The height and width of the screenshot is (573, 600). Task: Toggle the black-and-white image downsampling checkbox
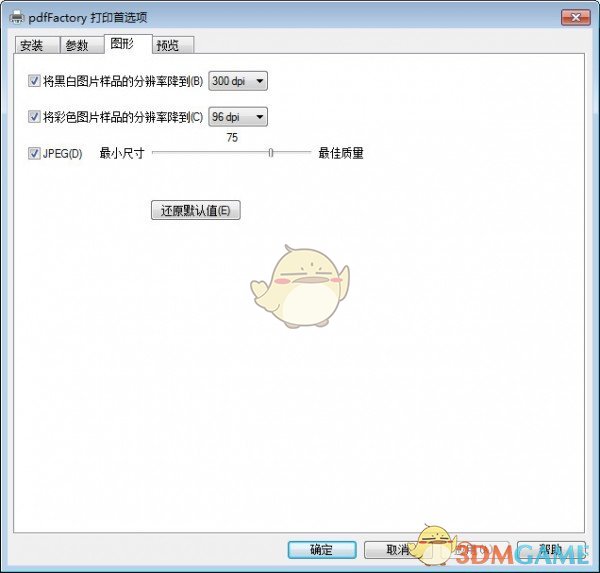[x=35, y=81]
